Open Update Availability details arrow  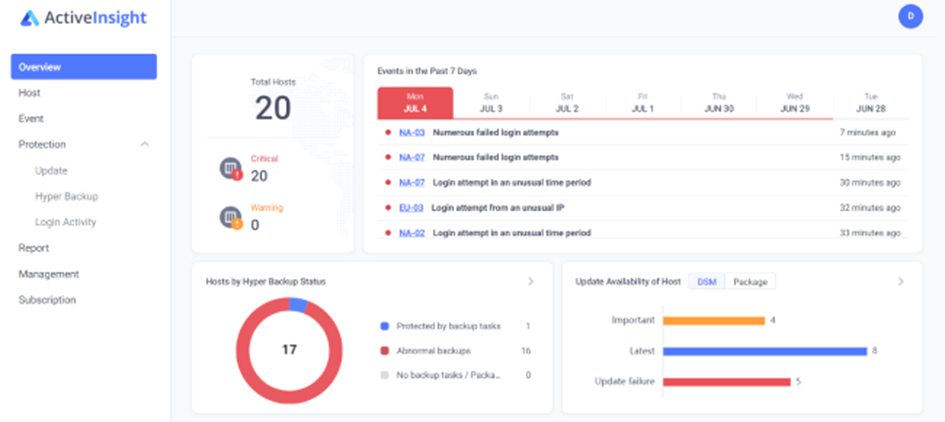[900, 282]
